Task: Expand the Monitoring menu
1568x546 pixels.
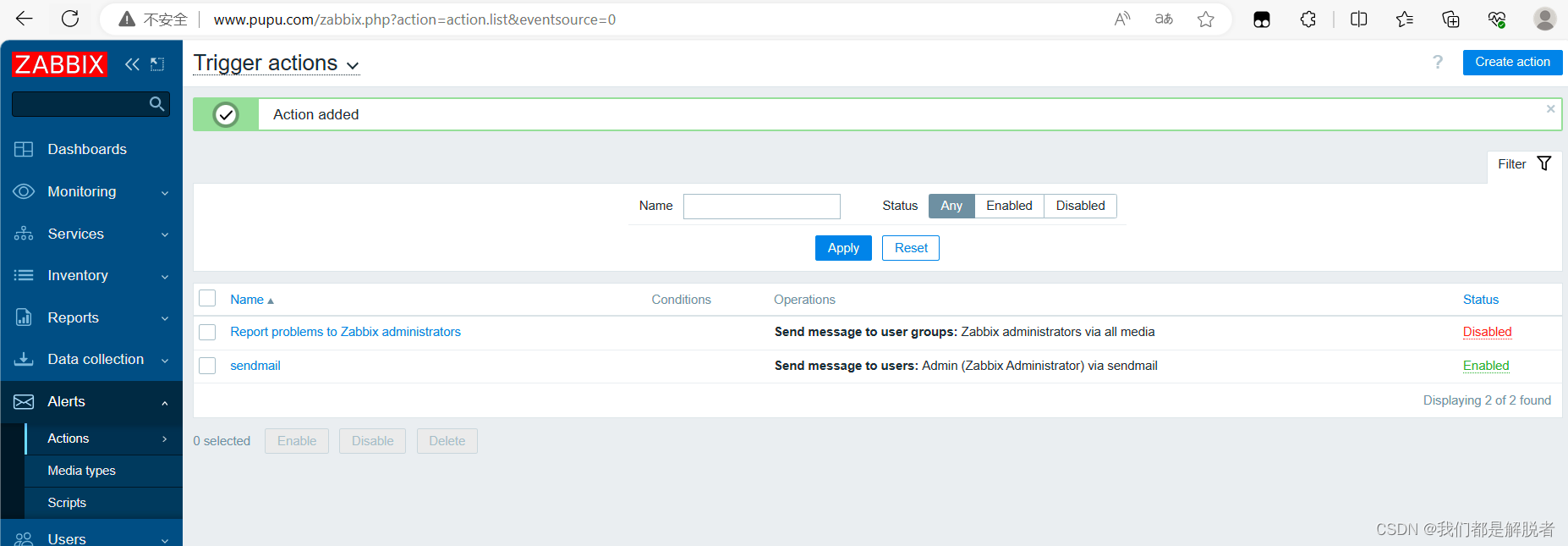Action: 91,191
